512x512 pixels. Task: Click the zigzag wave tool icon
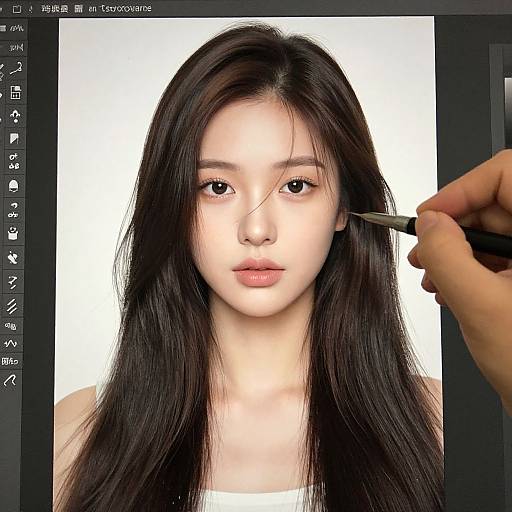pos(11,343)
